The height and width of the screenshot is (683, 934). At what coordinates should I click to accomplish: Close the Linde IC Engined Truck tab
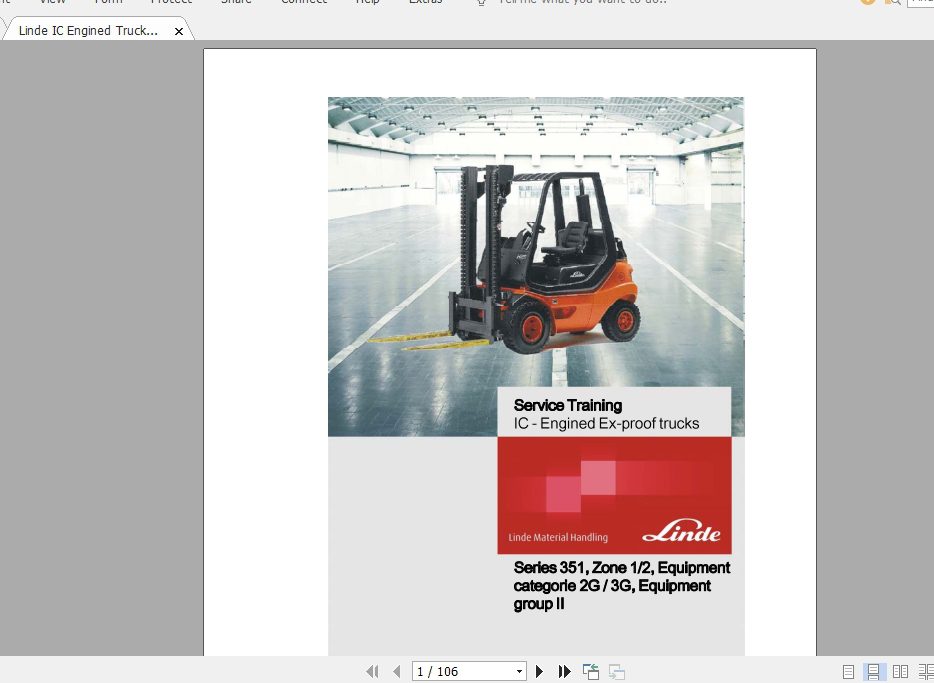click(x=179, y=32)
